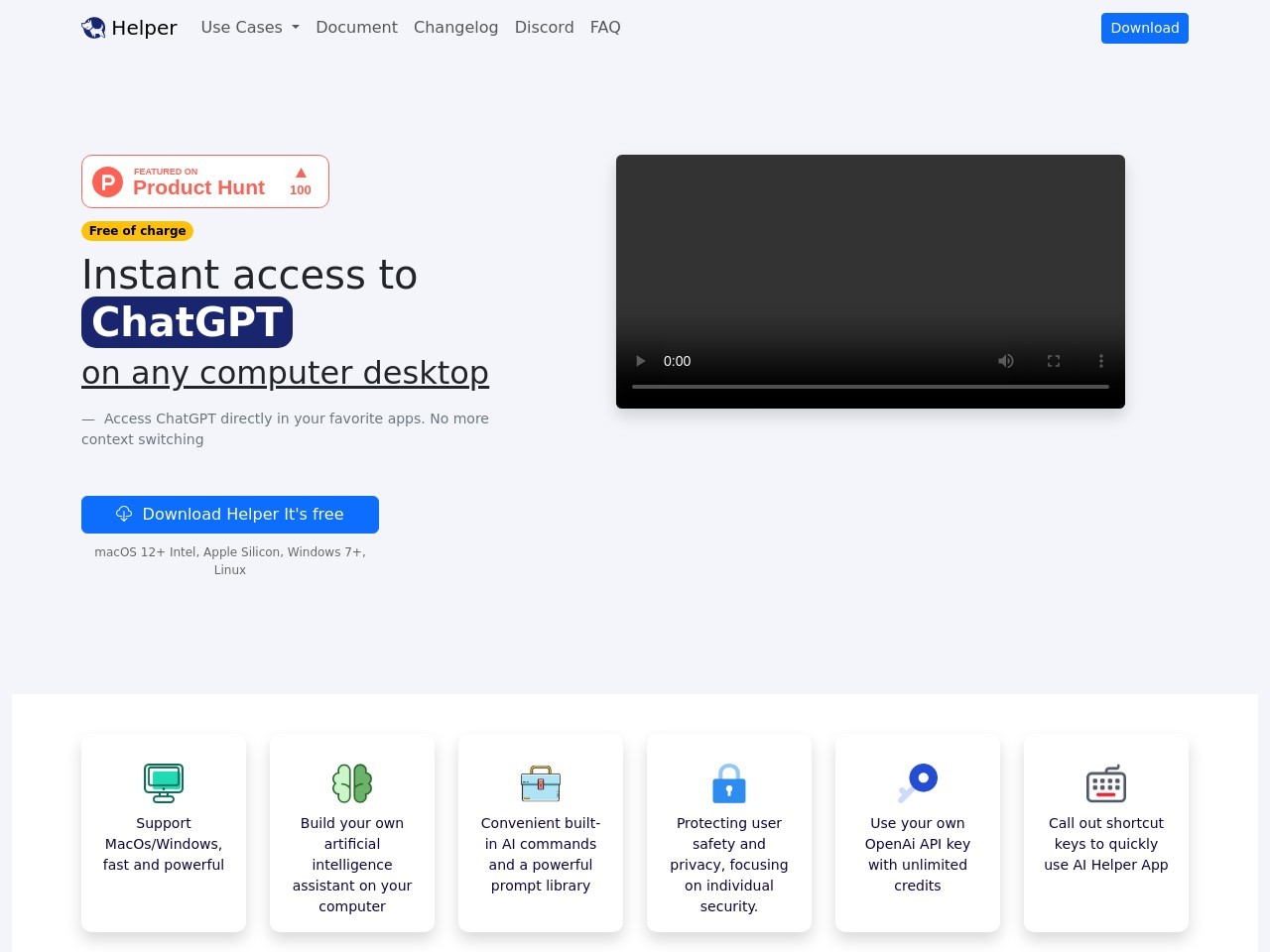1270x952 pixels.
Task: Open the Use Cases dropdown menu
Action: 250,28
